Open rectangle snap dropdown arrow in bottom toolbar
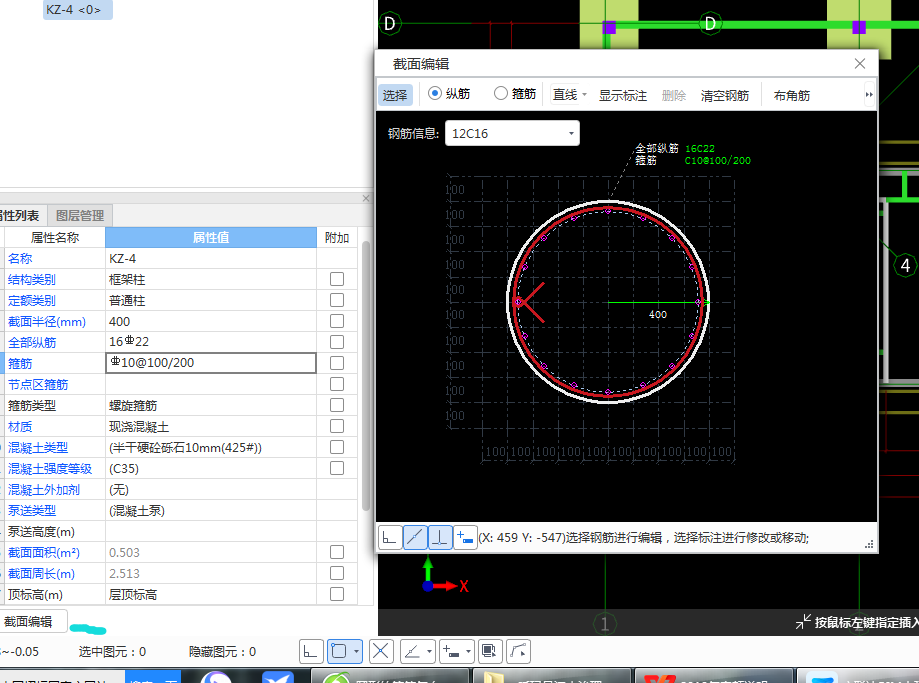This screenshot has width=919, height=683. (356, 651)
